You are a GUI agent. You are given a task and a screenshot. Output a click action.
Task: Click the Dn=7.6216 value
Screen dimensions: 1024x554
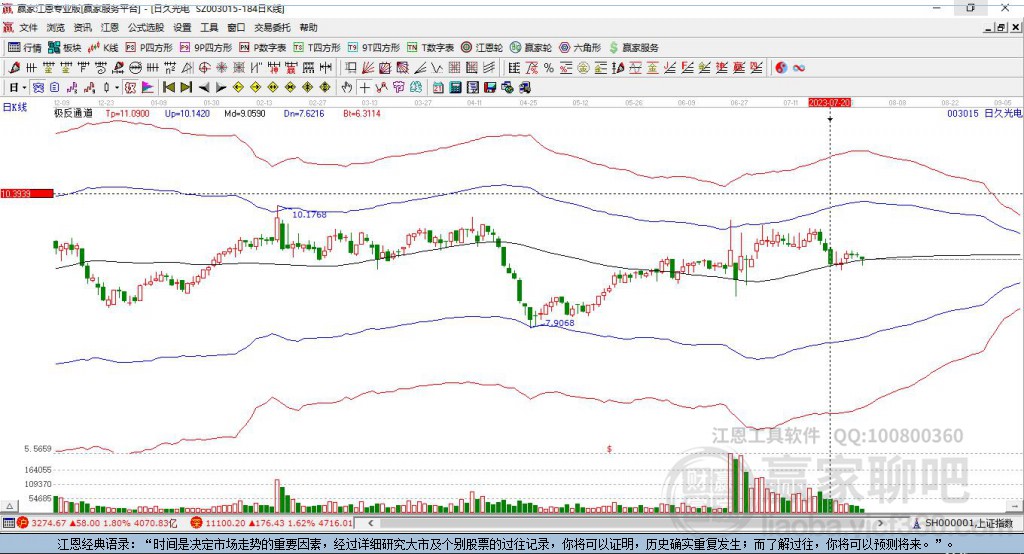tap(304, 113)
